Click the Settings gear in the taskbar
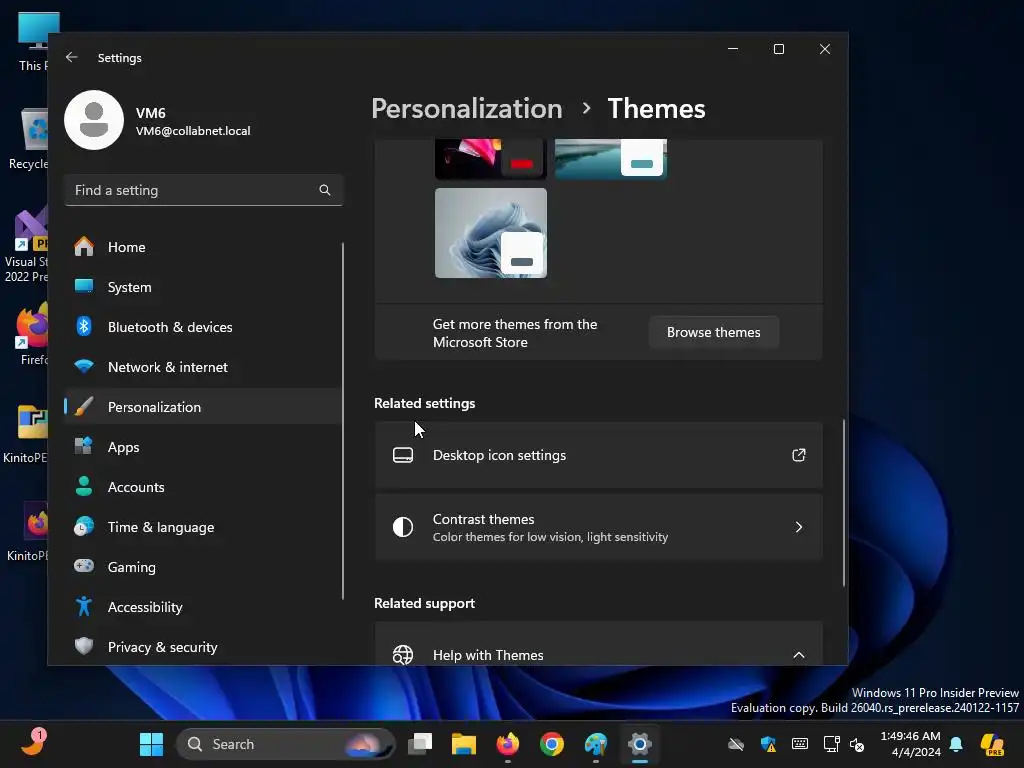Screen dimensions: 1024x768 (x=639, y=744)
